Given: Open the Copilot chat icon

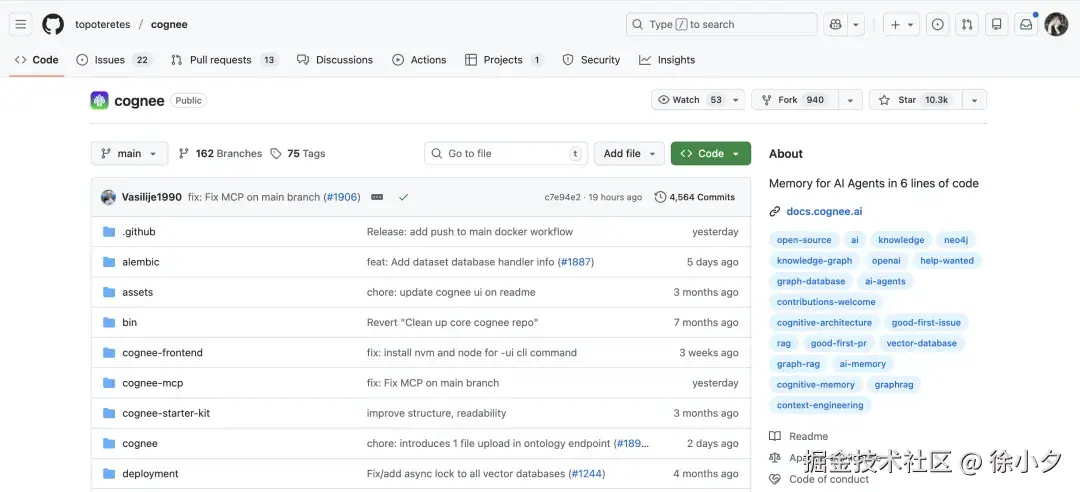Looking at the screenshot, I should (836, 25).
